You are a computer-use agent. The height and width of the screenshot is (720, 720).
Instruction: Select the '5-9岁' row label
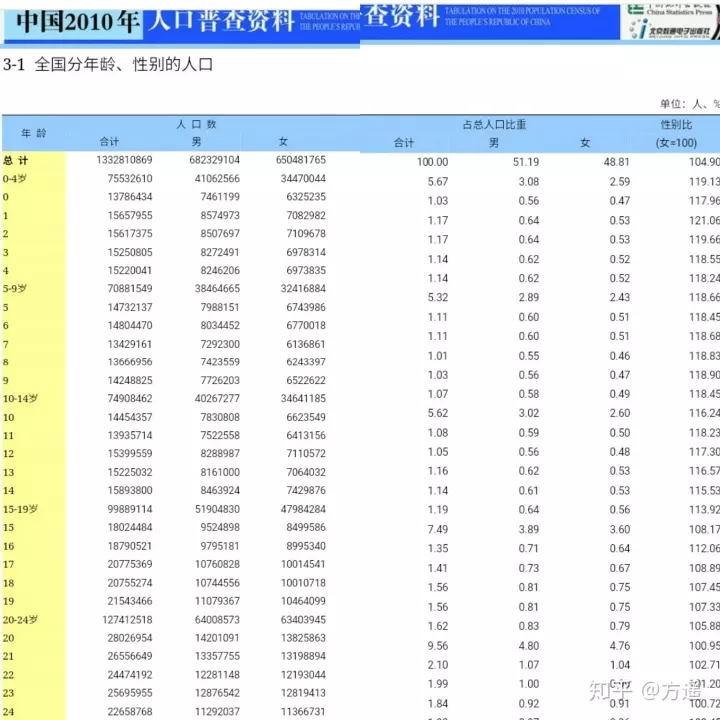tap(15, 289)
